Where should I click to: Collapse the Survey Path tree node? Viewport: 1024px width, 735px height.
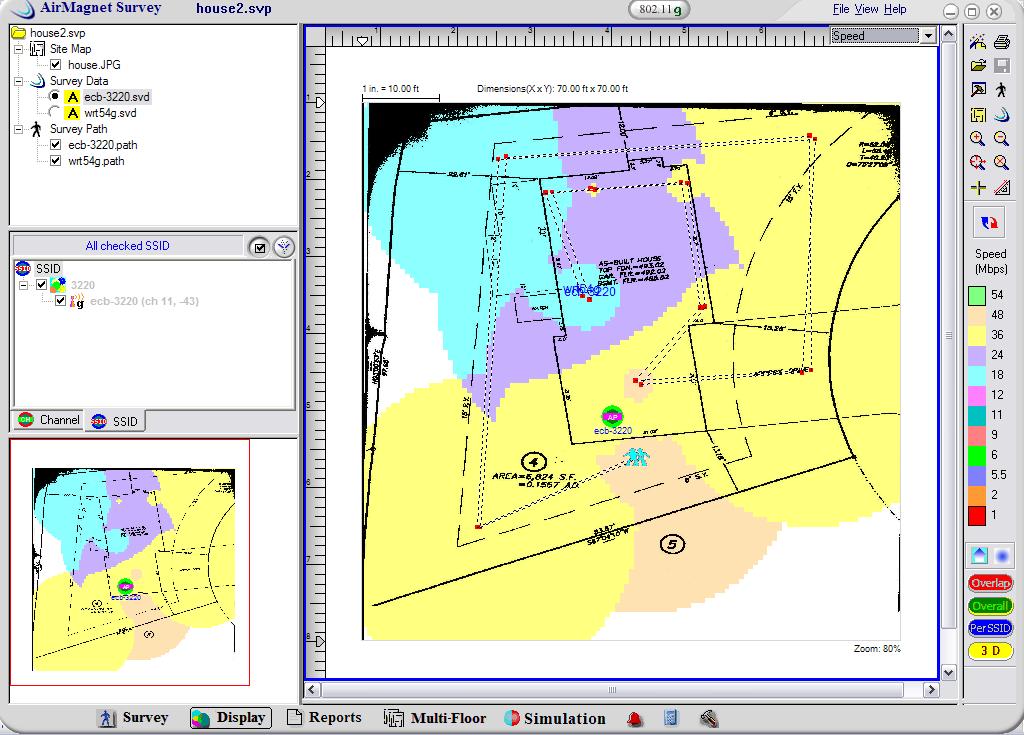19,129
